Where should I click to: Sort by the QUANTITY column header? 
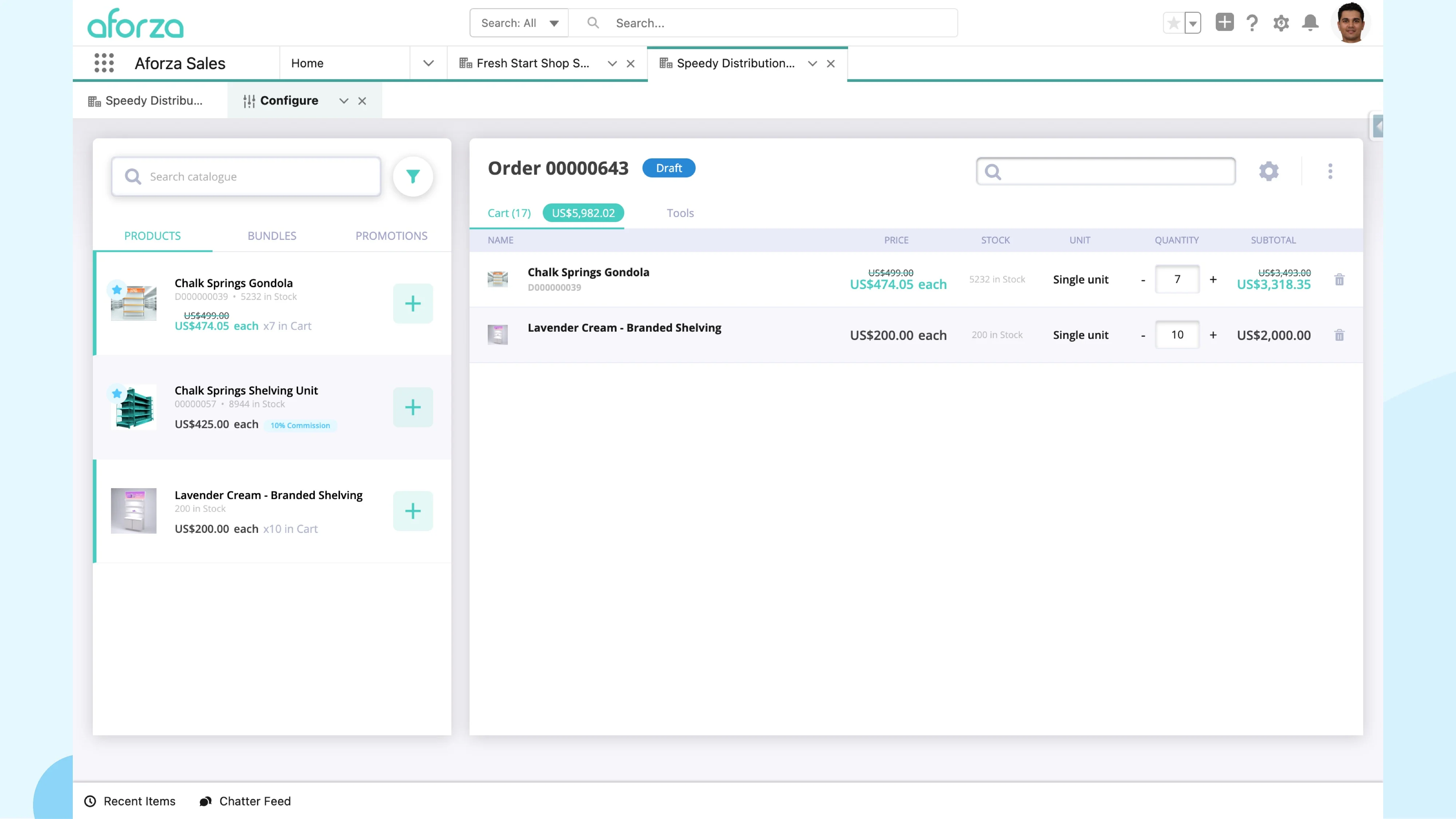click(1177, 240)
